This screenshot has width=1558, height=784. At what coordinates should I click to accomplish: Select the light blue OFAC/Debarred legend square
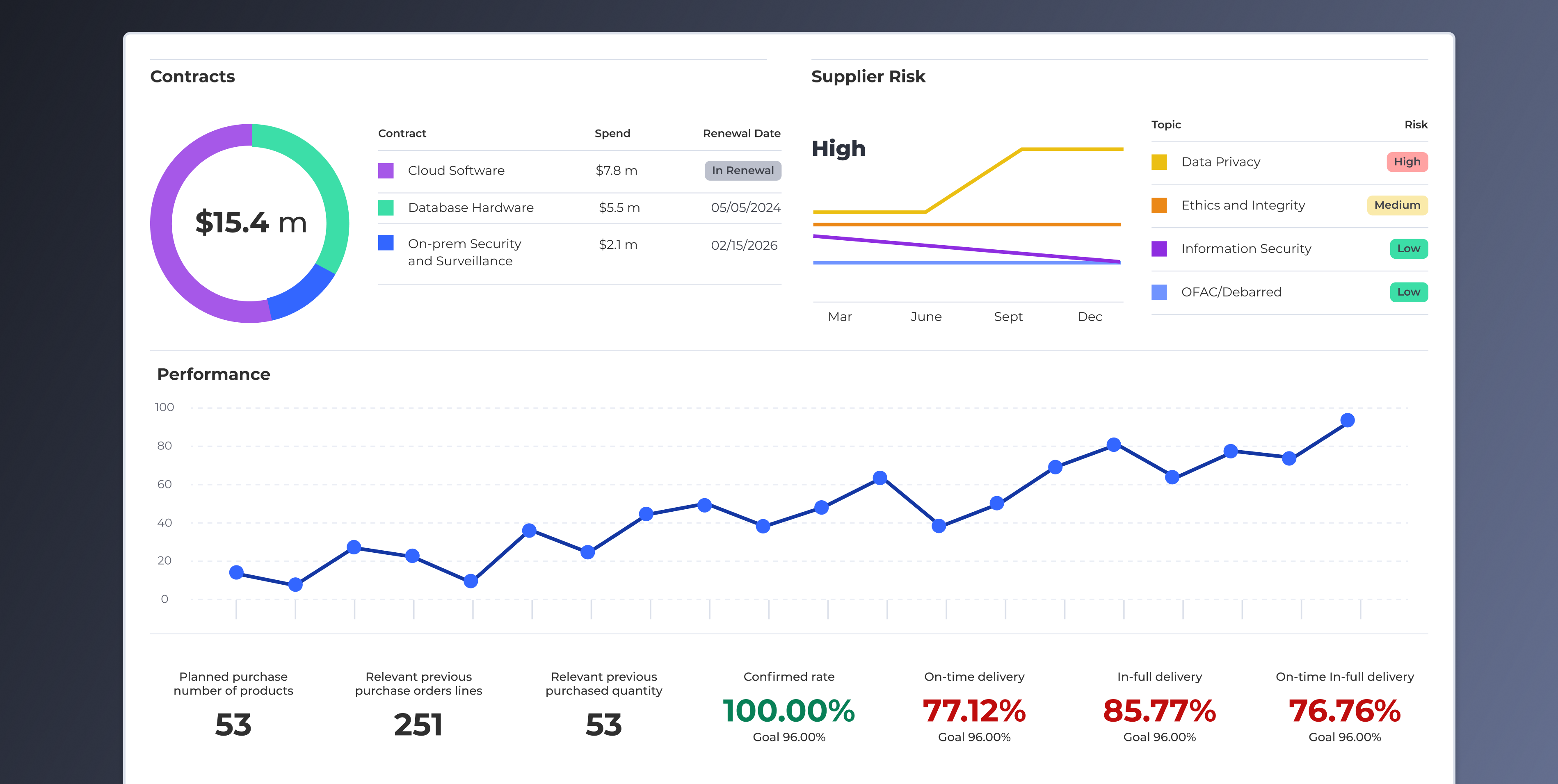pyautogui.click(x=1160, y=292)
